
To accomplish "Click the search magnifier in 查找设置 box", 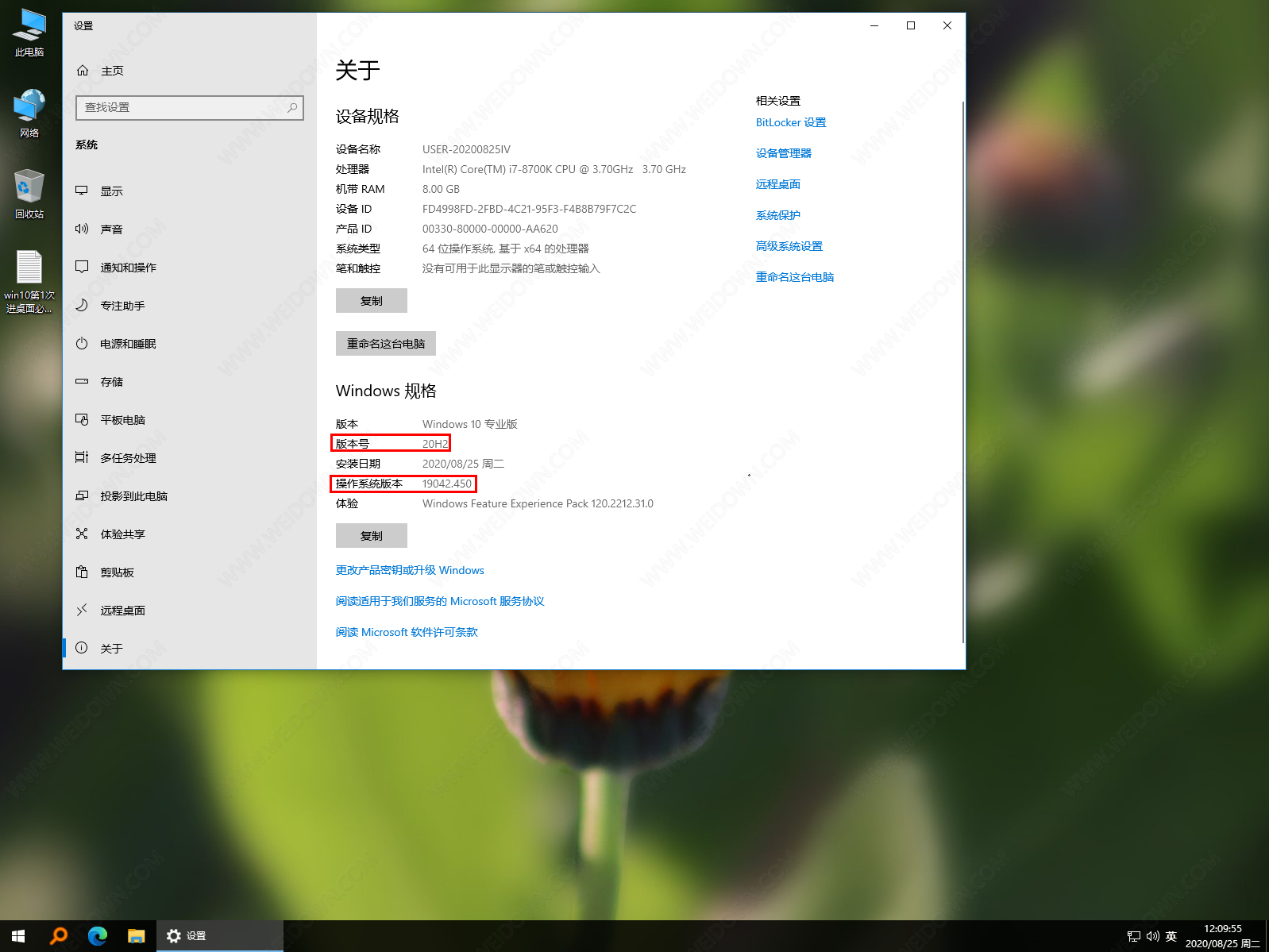I will [292, 107].
